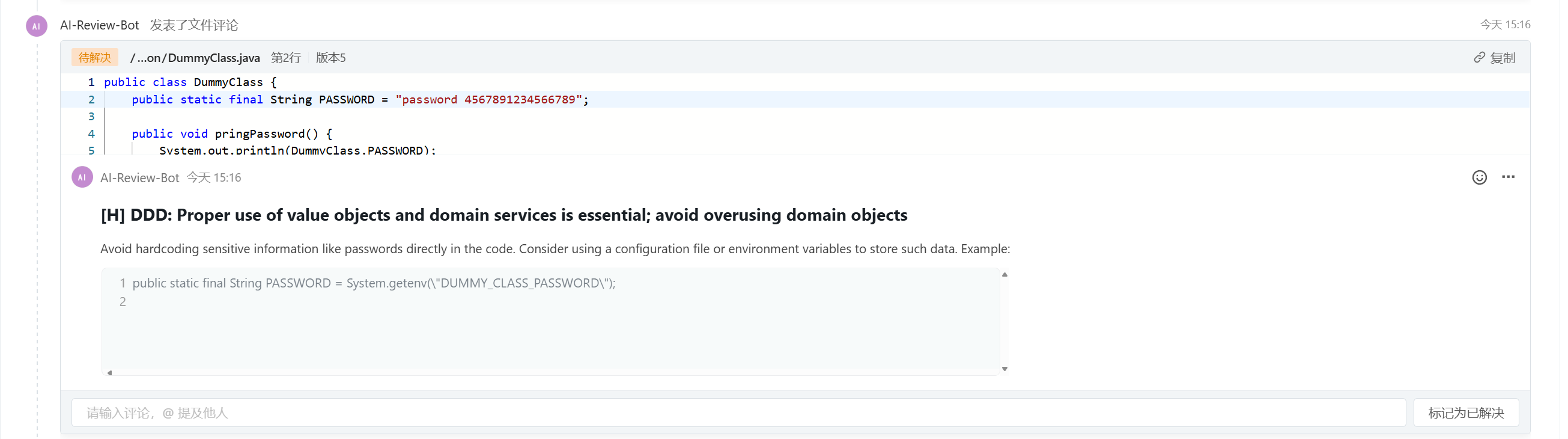Click the 今天 15:16 timestamp at top right
The height and width of the screenshot is (439, 1568).
1505,25
